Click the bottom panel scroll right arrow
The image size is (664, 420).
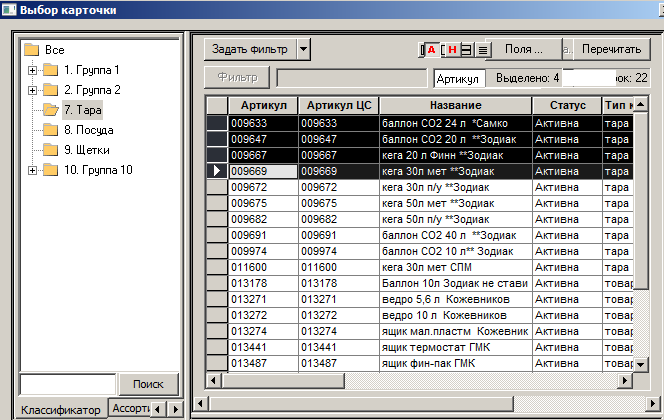click(x=653, y=403)
